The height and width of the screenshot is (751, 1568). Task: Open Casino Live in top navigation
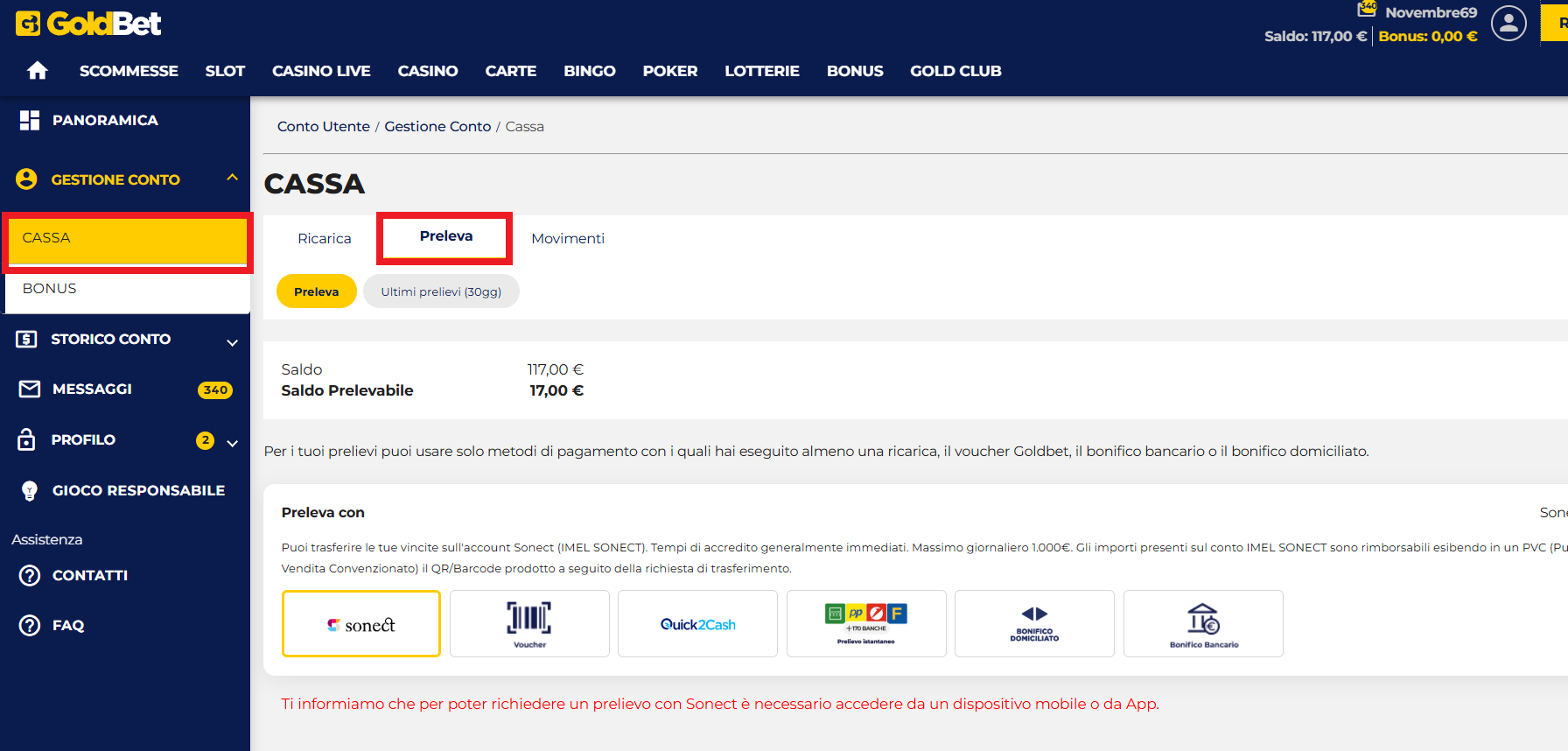pyautogui.click(x=321, y=71)
